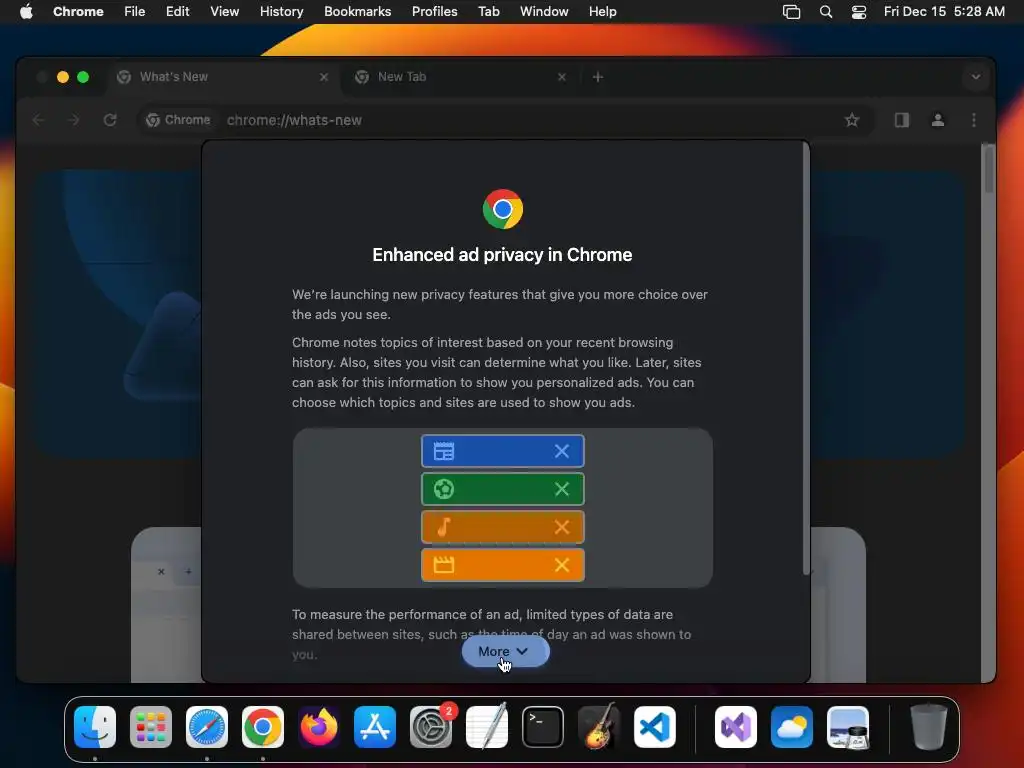Open Spotlight search
This screenshot has height=768, width=1024.
tap(826, 12)
